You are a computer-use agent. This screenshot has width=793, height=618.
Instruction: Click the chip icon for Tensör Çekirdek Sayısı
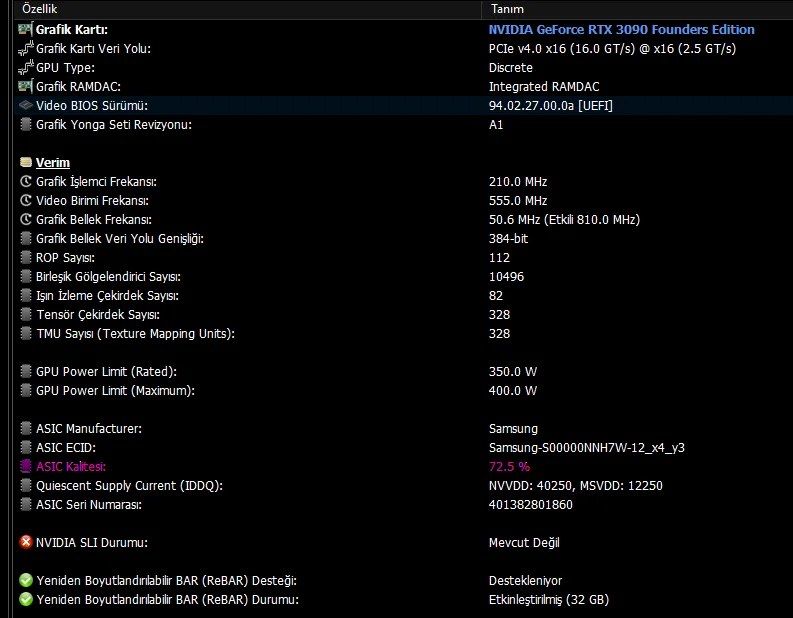25,315
